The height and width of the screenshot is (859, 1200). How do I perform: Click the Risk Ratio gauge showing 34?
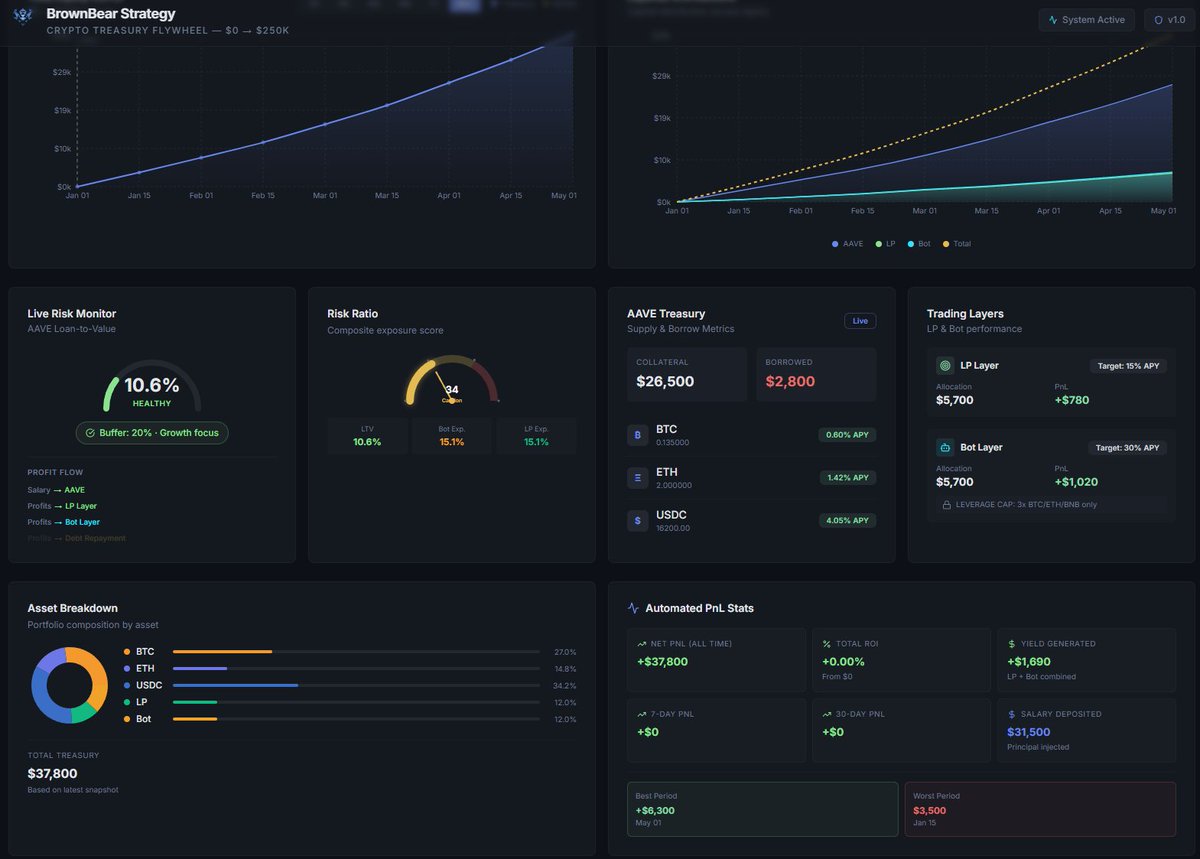[452, 380]
